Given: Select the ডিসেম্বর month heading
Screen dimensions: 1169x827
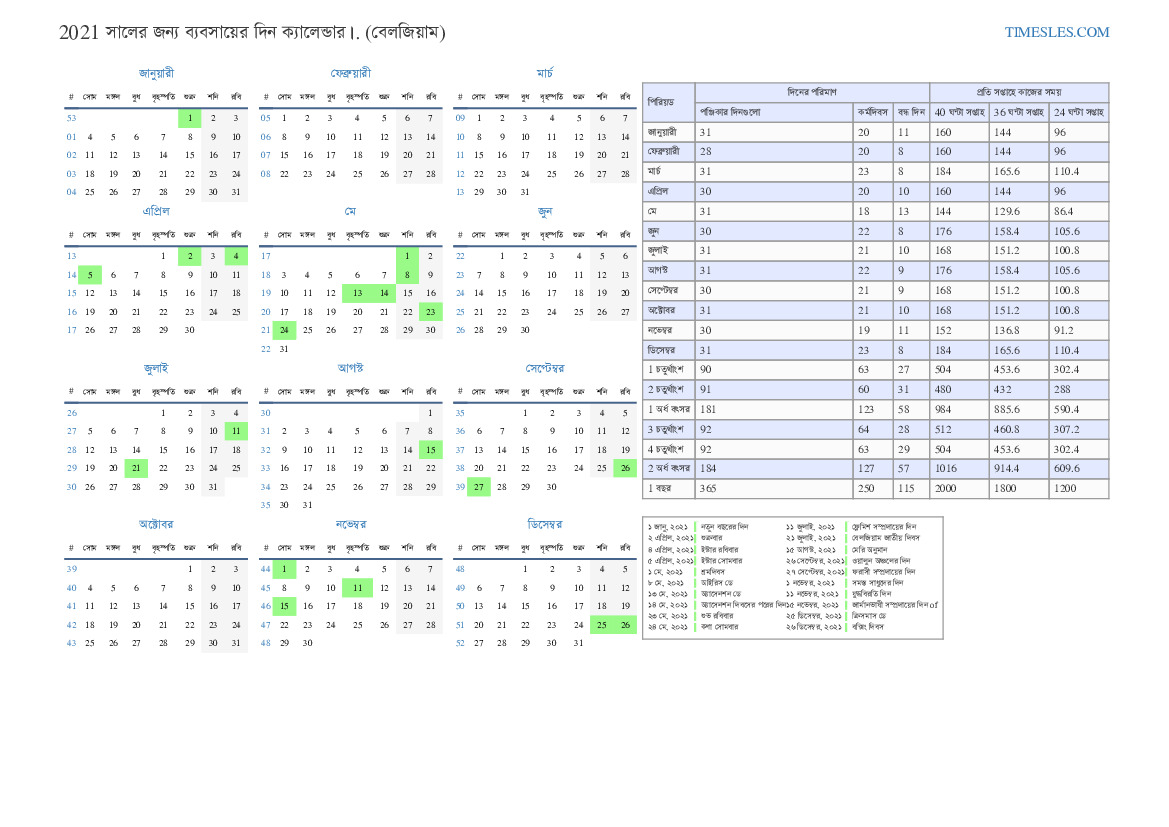Looking at the screenshot, I should [544, 524].
